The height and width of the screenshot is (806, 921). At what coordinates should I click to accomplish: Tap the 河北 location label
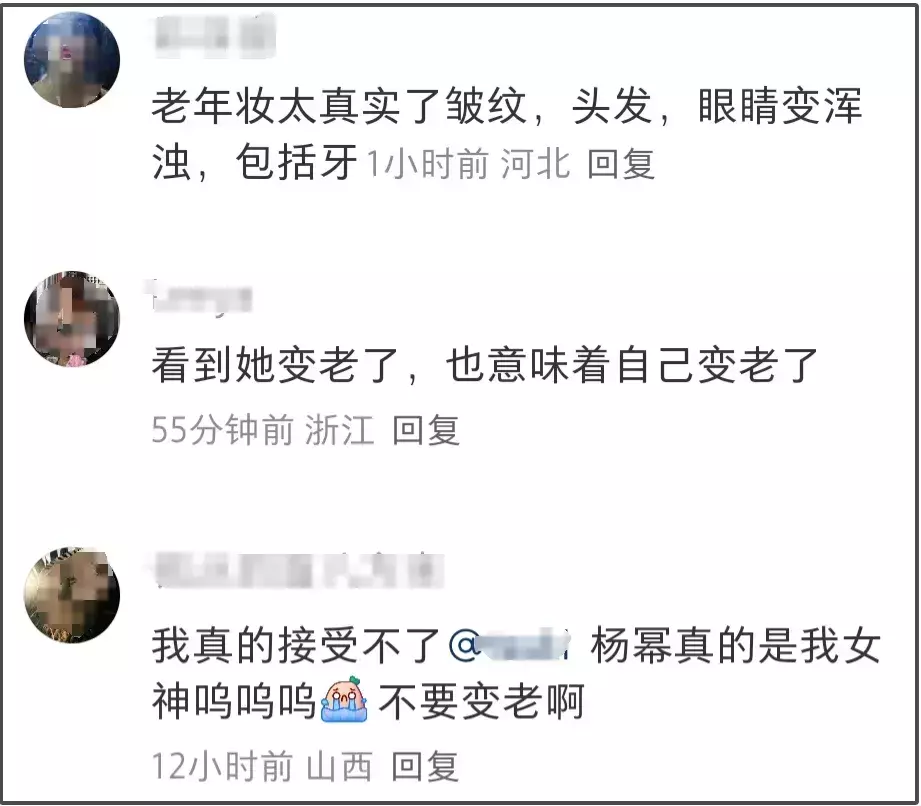(535, 163)
